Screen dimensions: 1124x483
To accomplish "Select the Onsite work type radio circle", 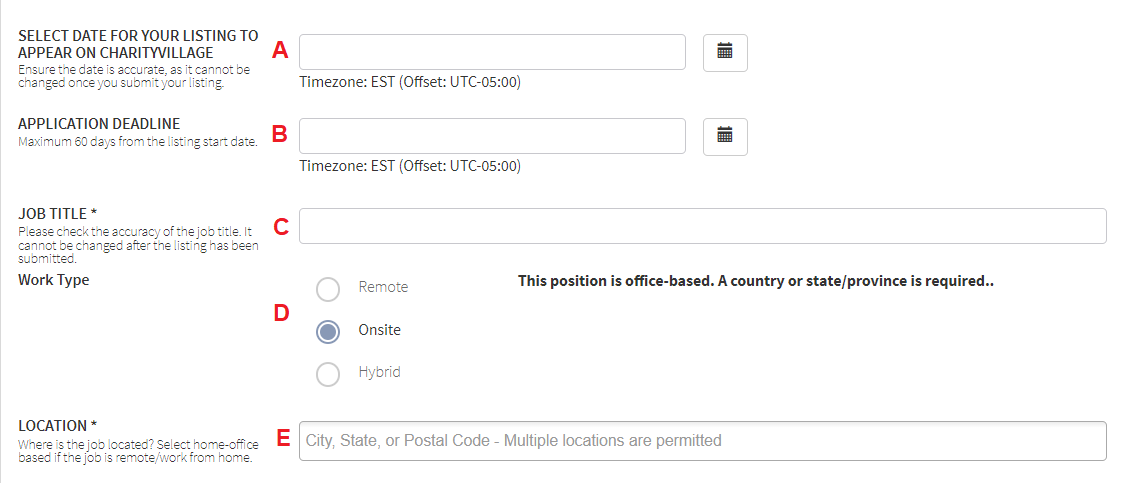I will click(x=328, y=331).
